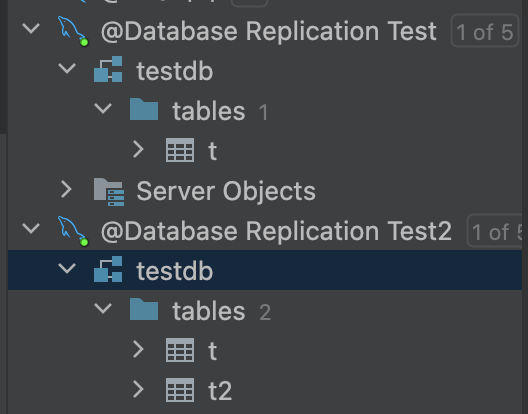
Task: Expand table t2 columns
Action: 138,389
